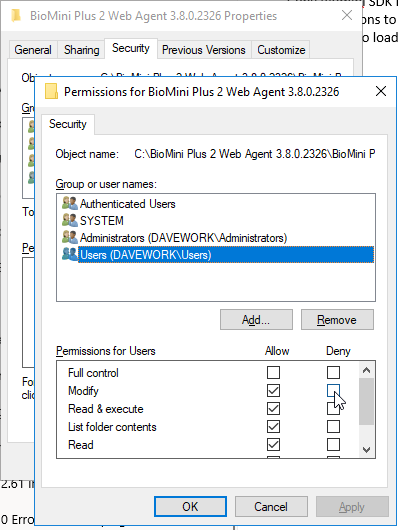Click the Remove button

point(337,319)
